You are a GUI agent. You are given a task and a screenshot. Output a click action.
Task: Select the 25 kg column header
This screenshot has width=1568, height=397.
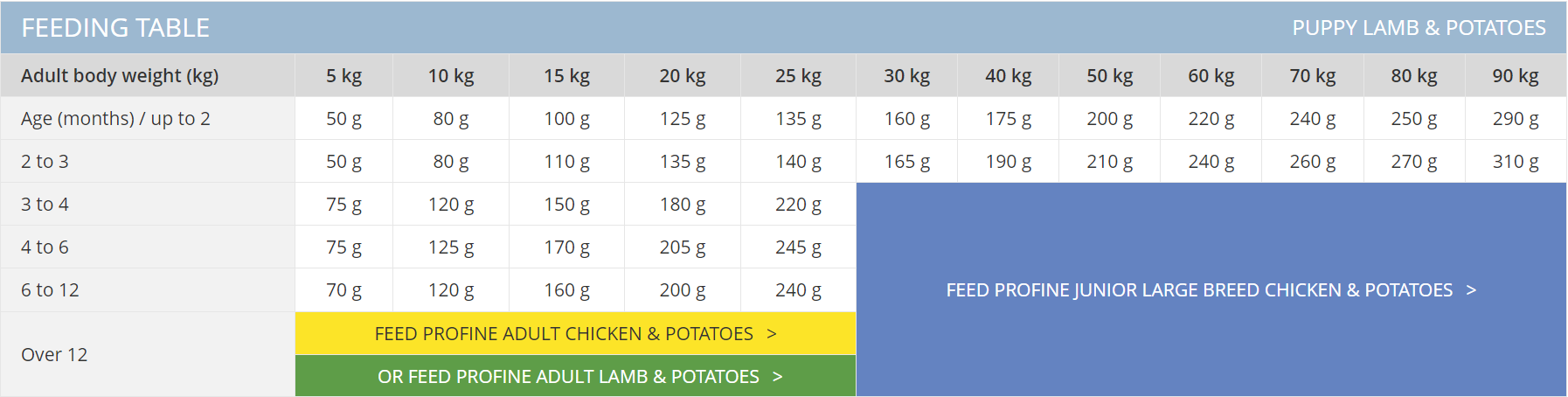click(x=798, y=76)
